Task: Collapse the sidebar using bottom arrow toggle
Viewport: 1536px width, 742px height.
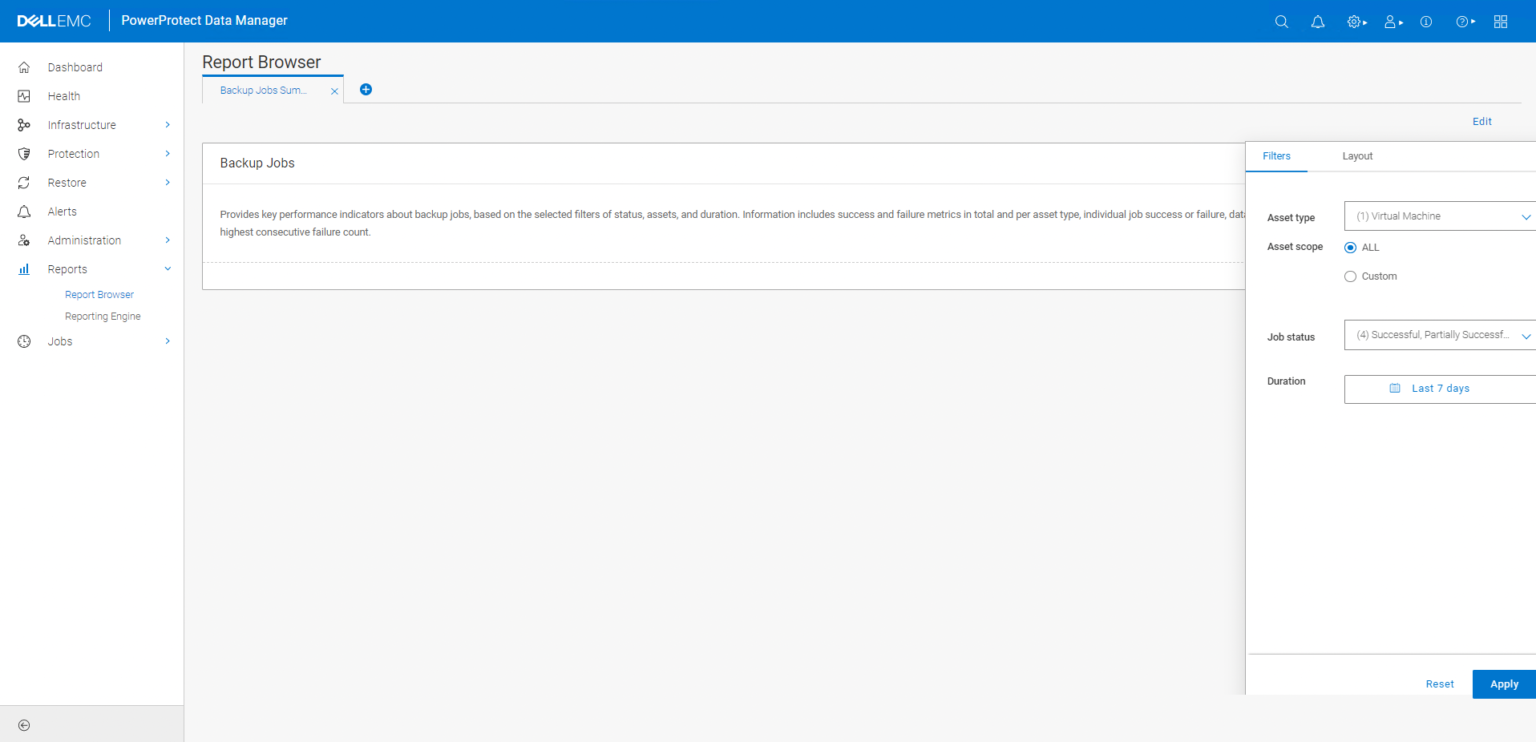Action: (23, 724)
